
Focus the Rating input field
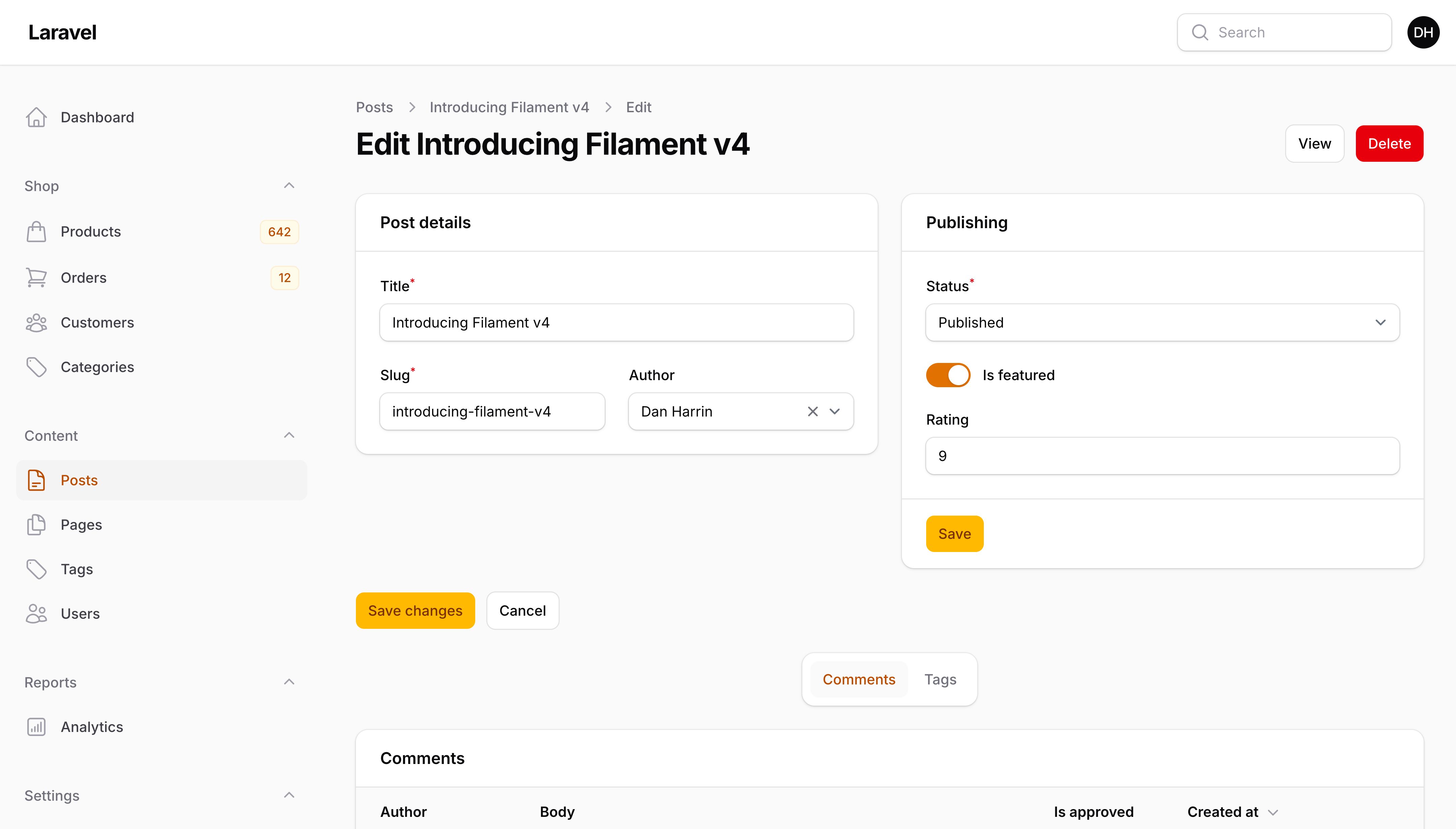click(x=1162, y=456)
